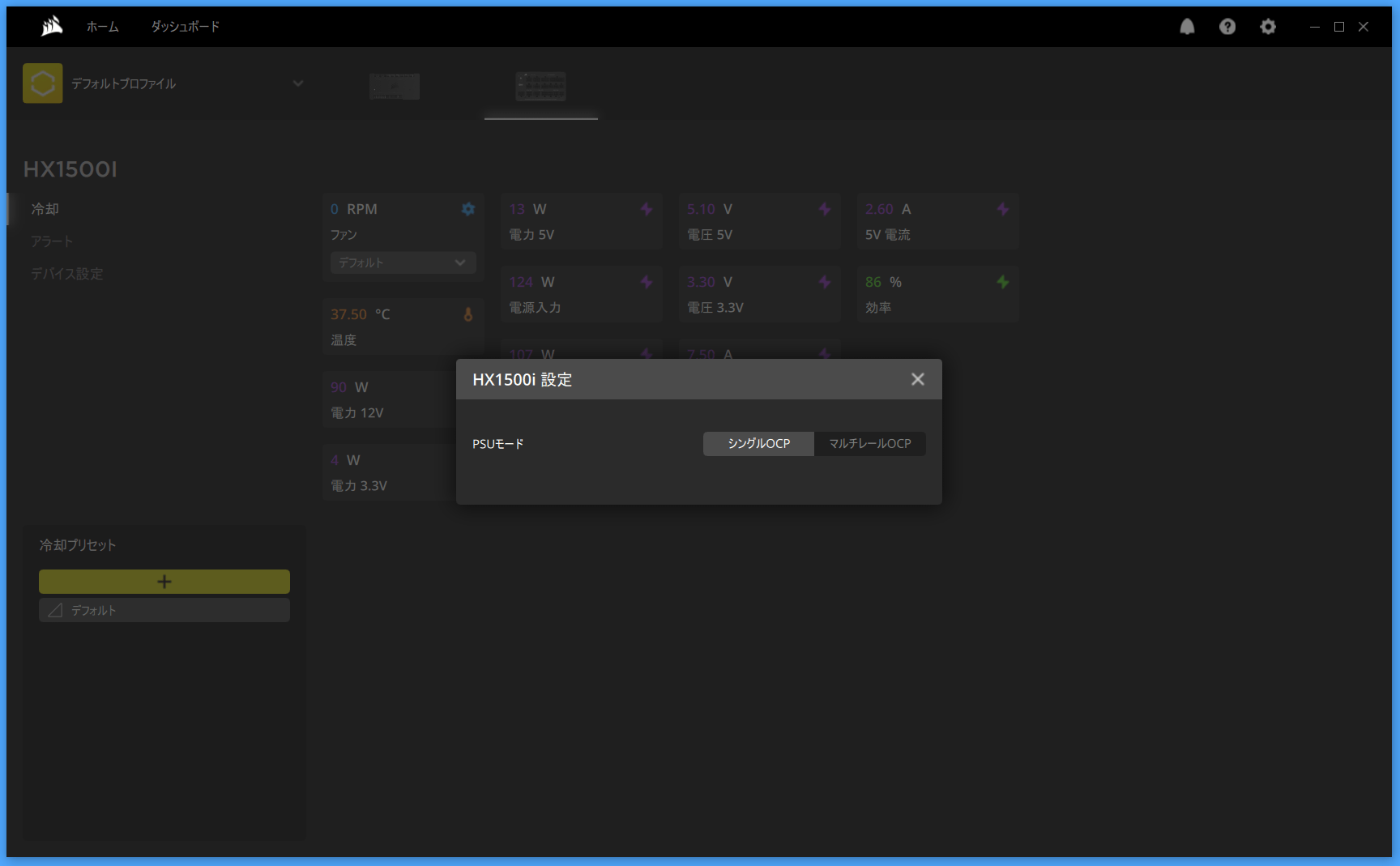
Task: Click lightning icon on 電力 5V card
Action: pos(647,209)
